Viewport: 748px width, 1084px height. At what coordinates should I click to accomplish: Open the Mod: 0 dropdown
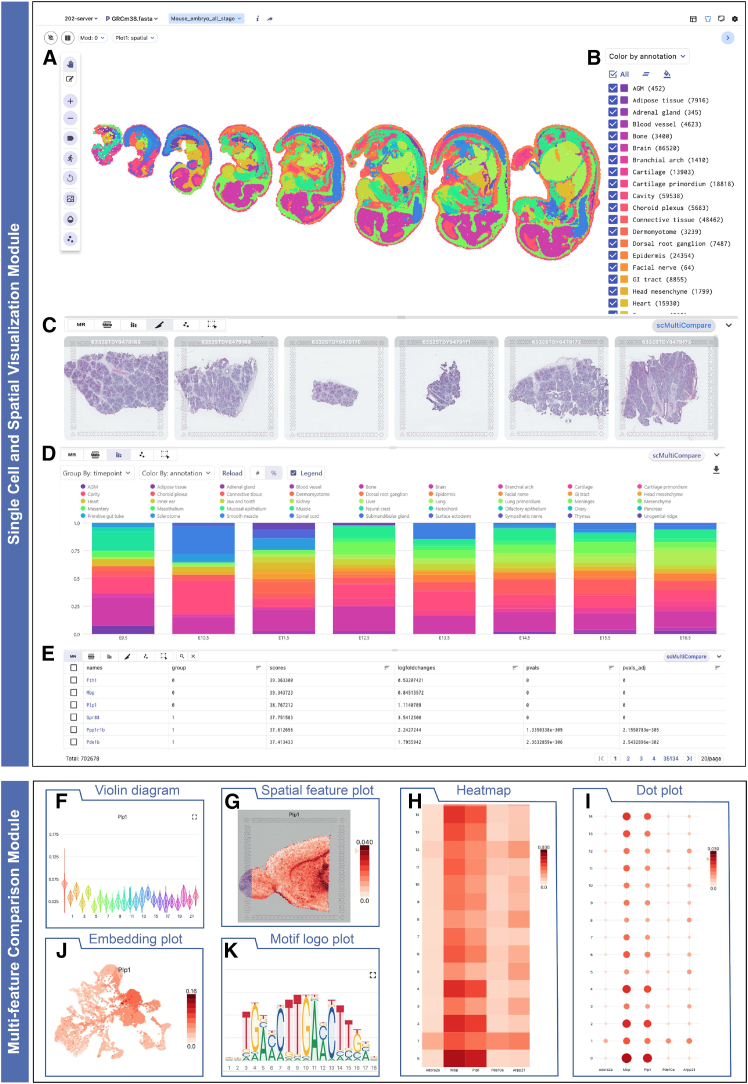92,38
